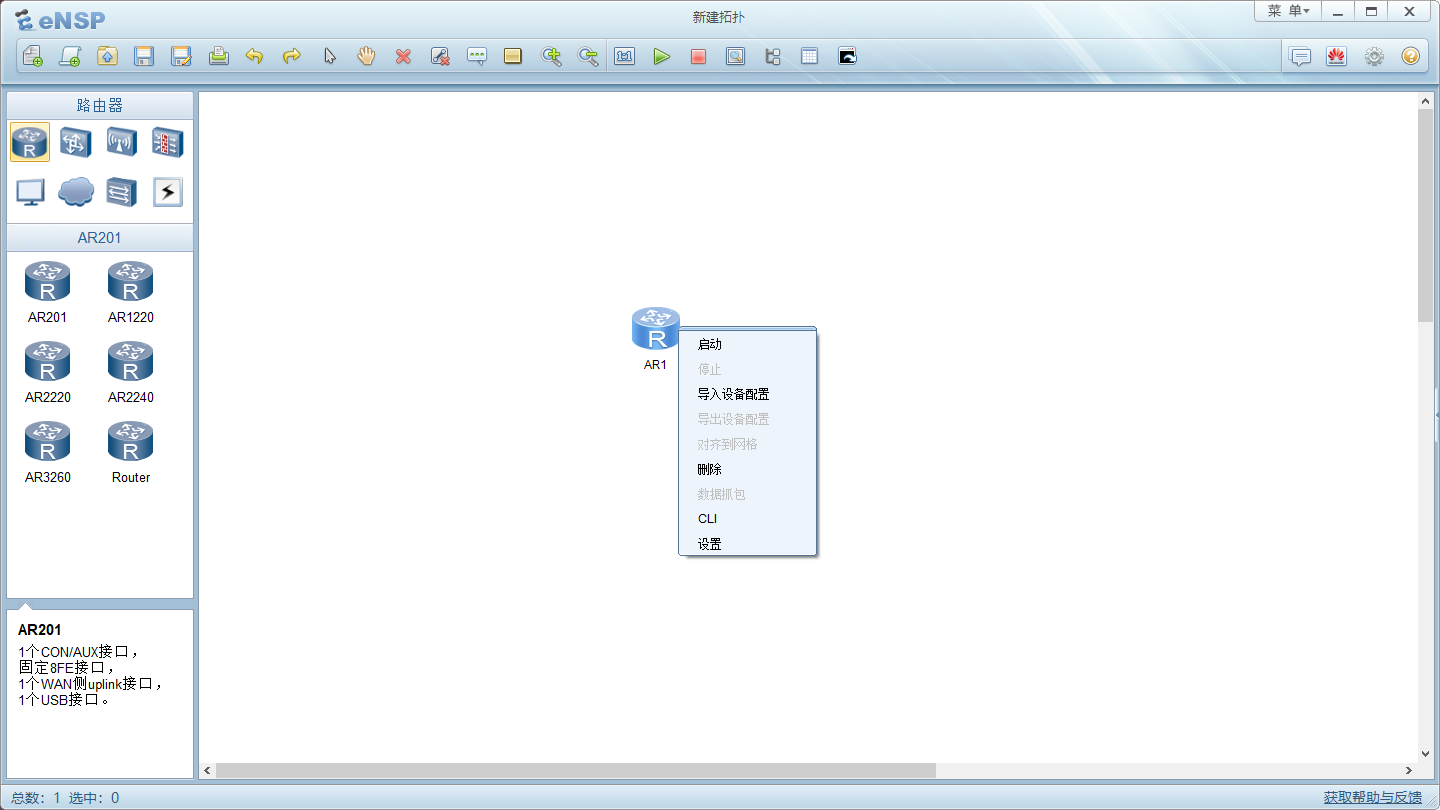Pick the AR1220 router model
The image size is (1440, 810).
click(131, 292)
